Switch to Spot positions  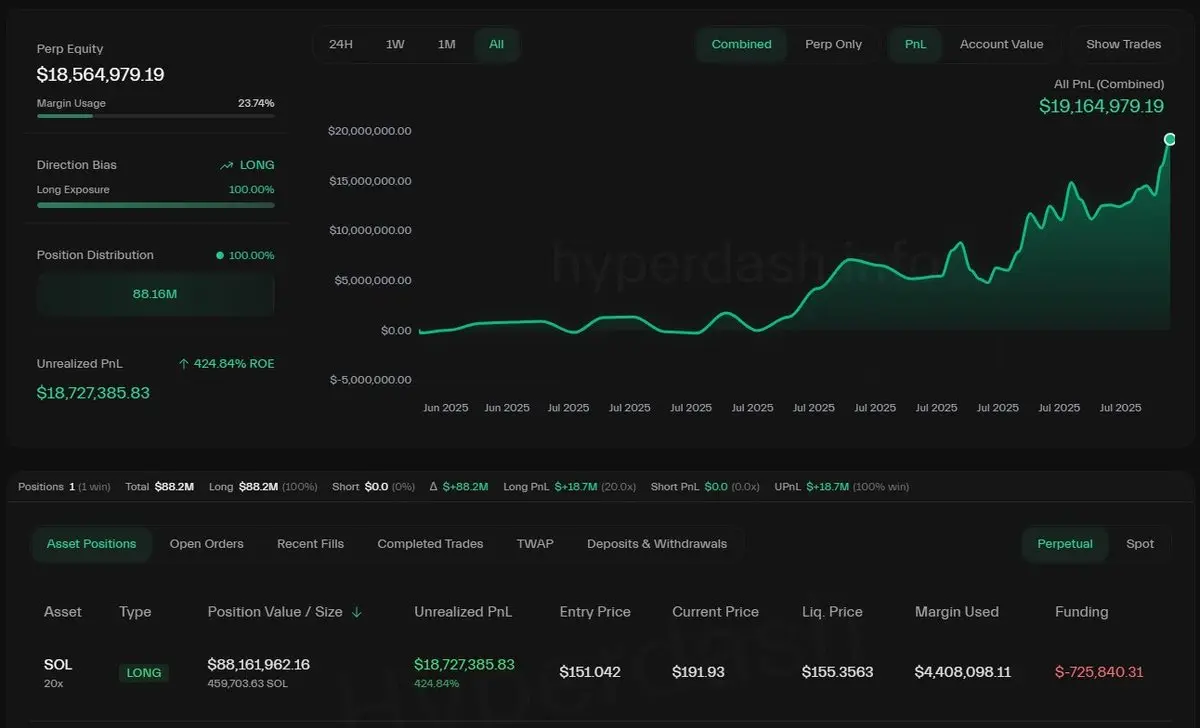[1140, 544]
